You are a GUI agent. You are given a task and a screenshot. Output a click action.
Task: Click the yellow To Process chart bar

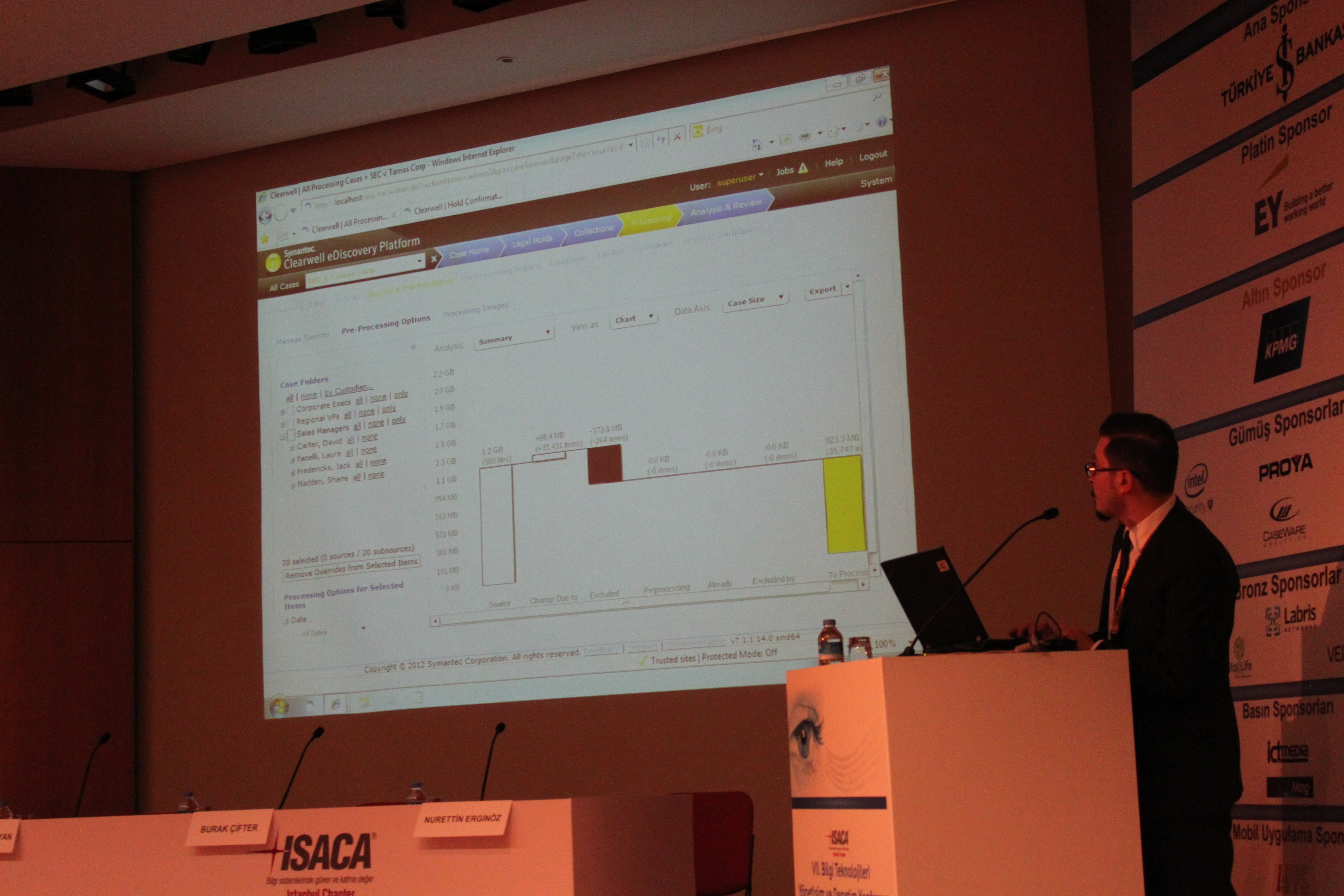[844, 504]
